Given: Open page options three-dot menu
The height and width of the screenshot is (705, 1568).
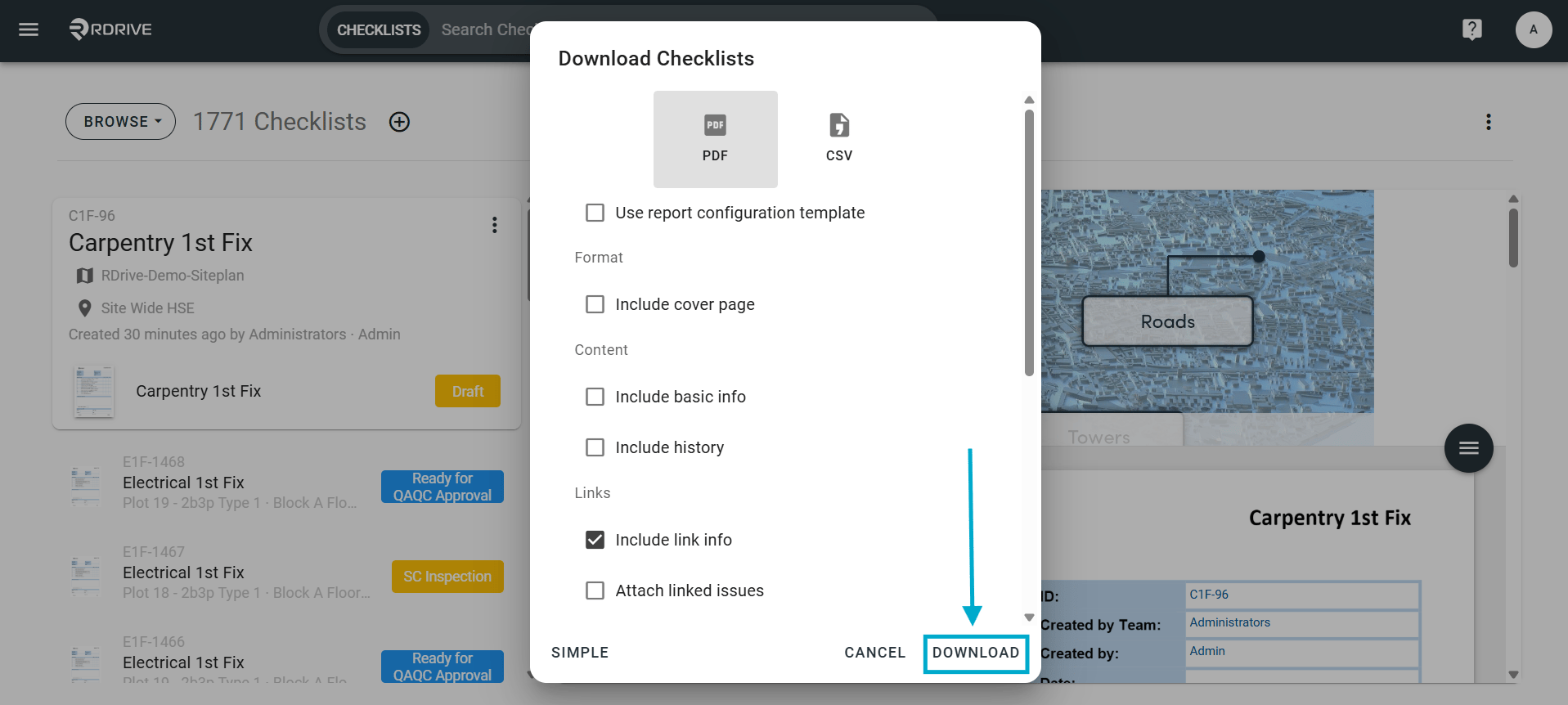Looking at the screenshot, I should [1488, 122].
